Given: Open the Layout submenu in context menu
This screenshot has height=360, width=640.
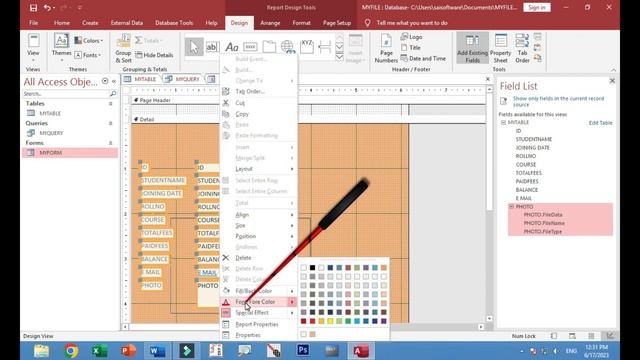Looking at the screenshot, I should [x=258, y=169].
